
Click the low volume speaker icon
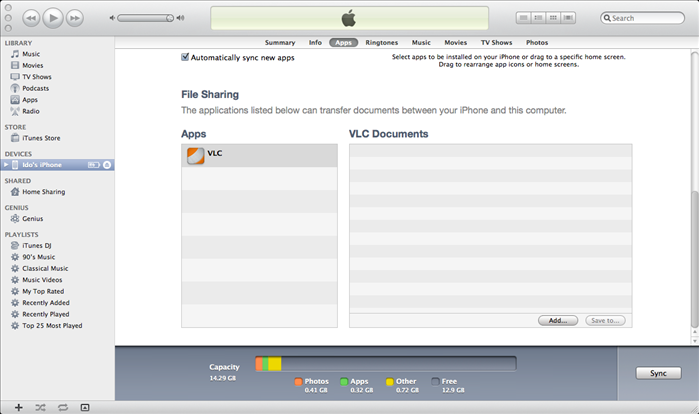(x=112, y=18)
